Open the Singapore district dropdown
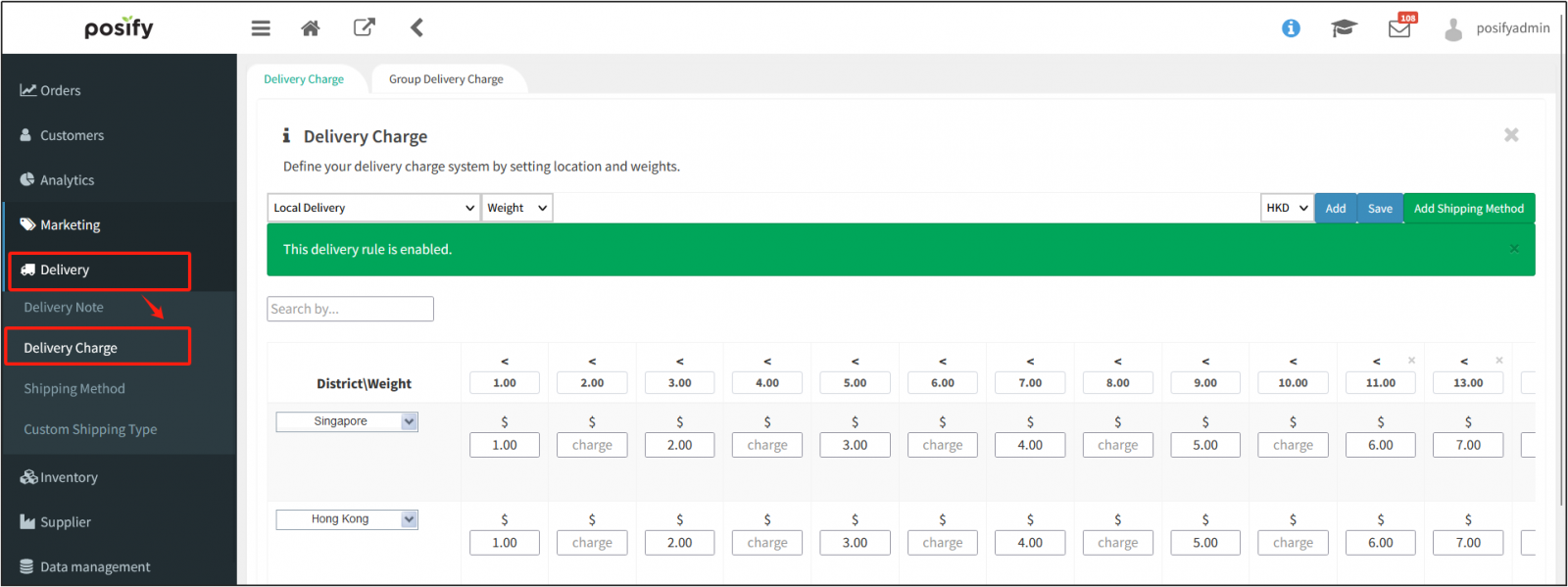 [x=347, y=421]
